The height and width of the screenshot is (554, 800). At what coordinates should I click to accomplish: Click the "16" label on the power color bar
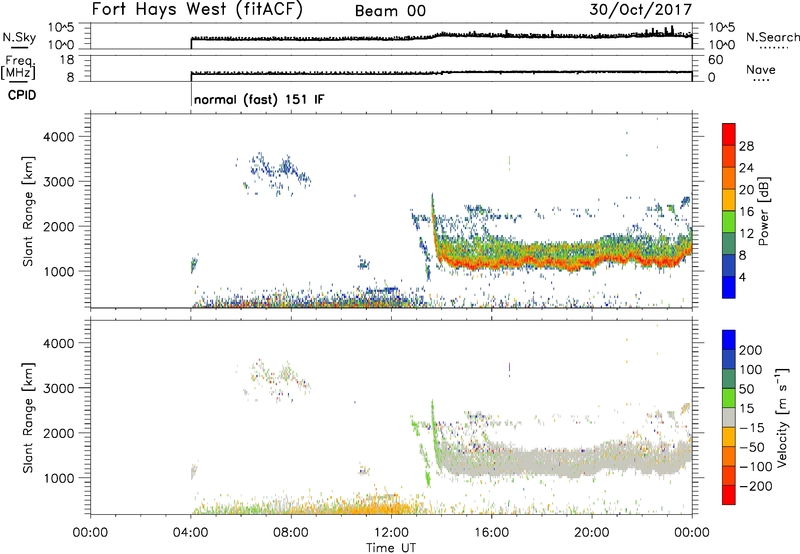[746, 212]
